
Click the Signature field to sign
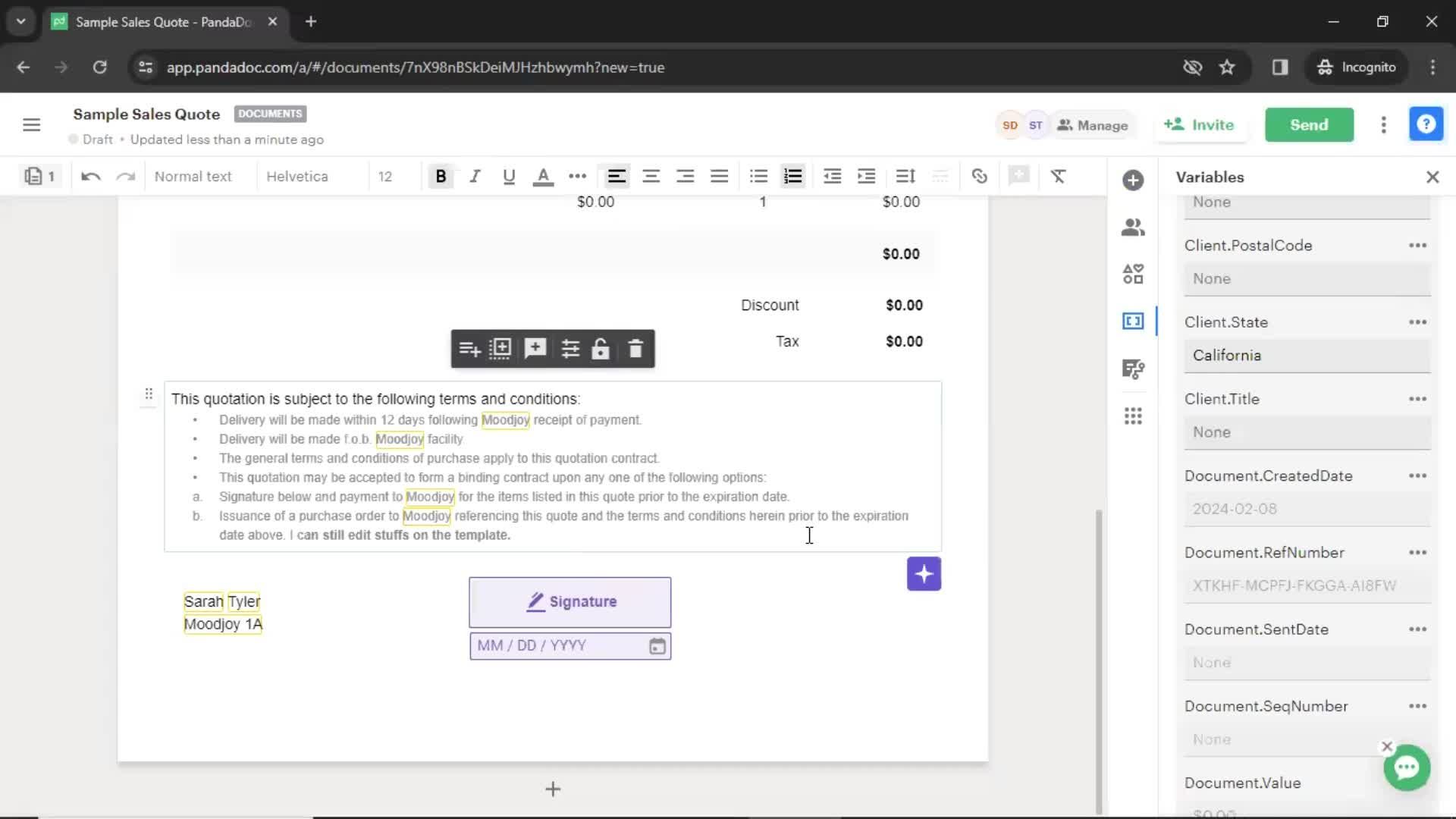pyautogui.click(x=569, y=601)
